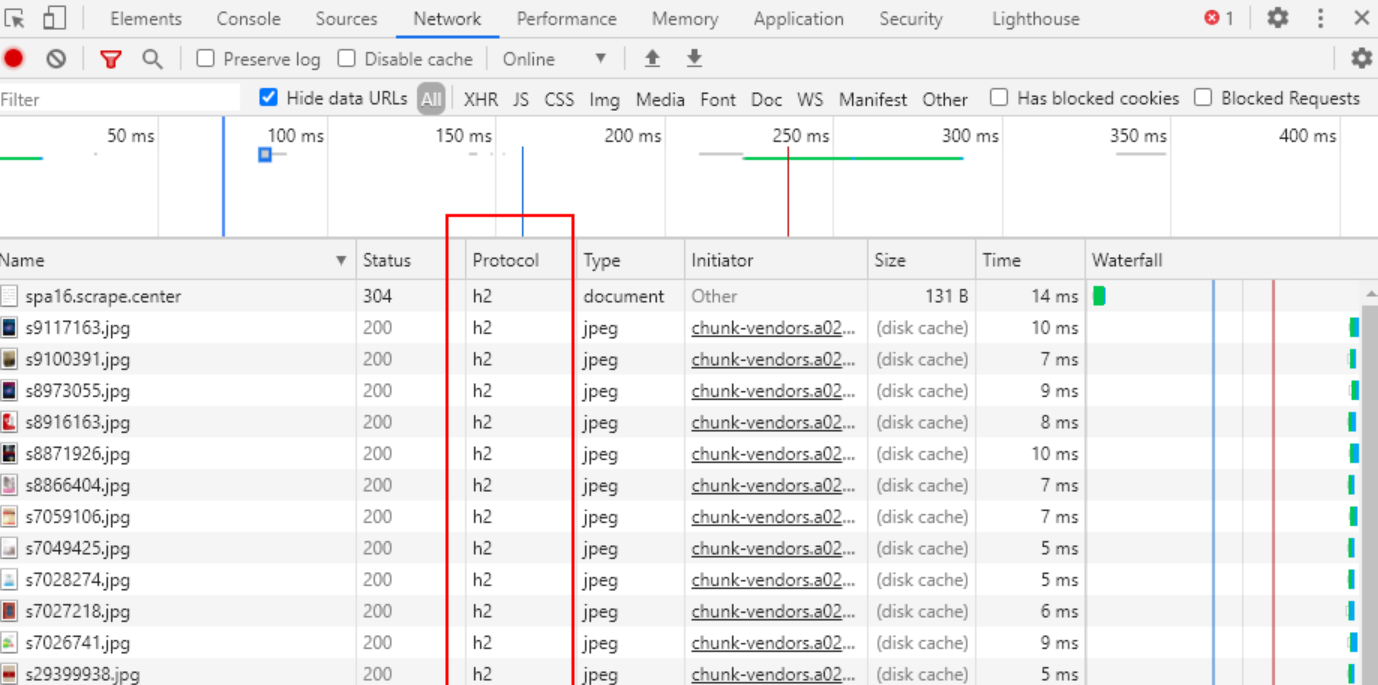This screenshot has height=685, width=1378.
Task: Sort by Name column header arrow
Action: [341, 261]
